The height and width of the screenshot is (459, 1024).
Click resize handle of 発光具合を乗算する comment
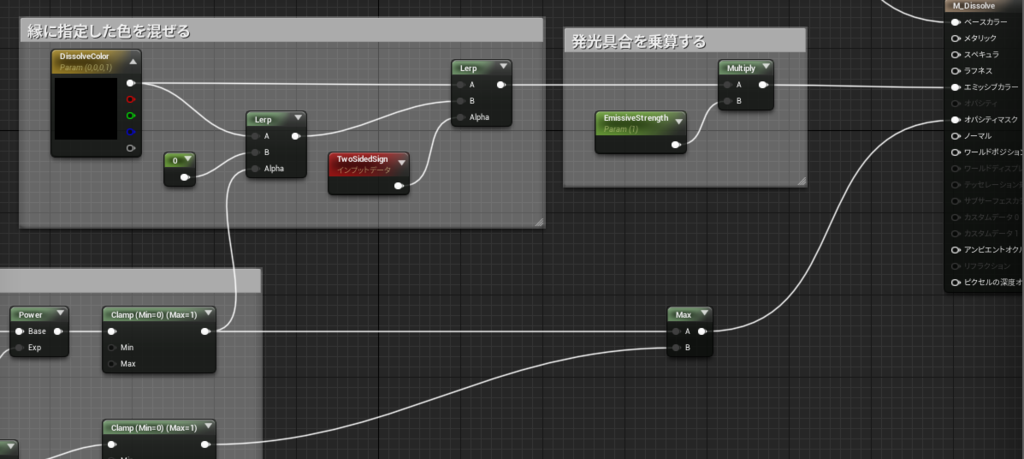click(801, 182)
